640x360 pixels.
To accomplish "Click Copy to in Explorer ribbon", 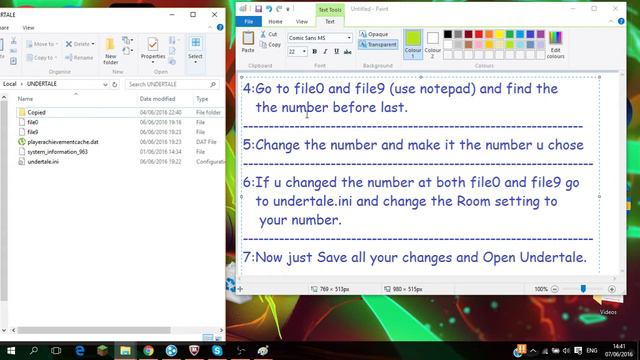I will (x=42, y=58).
